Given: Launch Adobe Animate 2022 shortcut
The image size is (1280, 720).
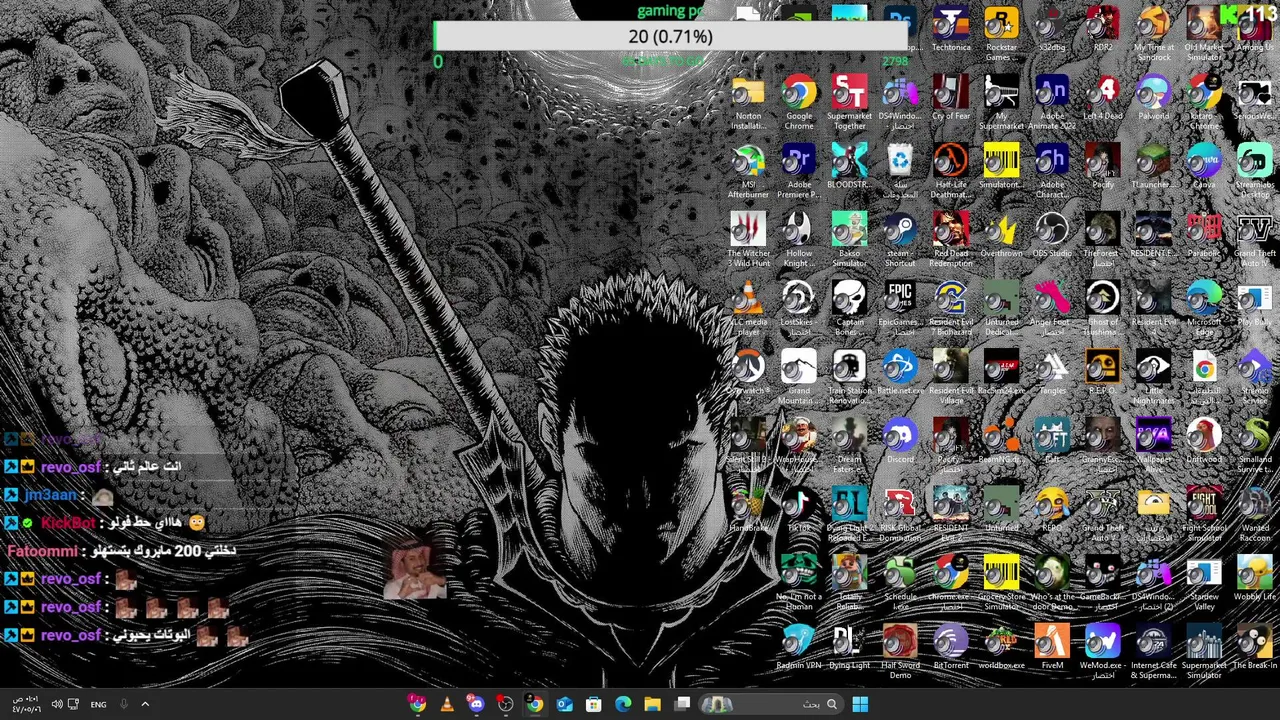Looking at the screenshot, I should point(1052,103).
